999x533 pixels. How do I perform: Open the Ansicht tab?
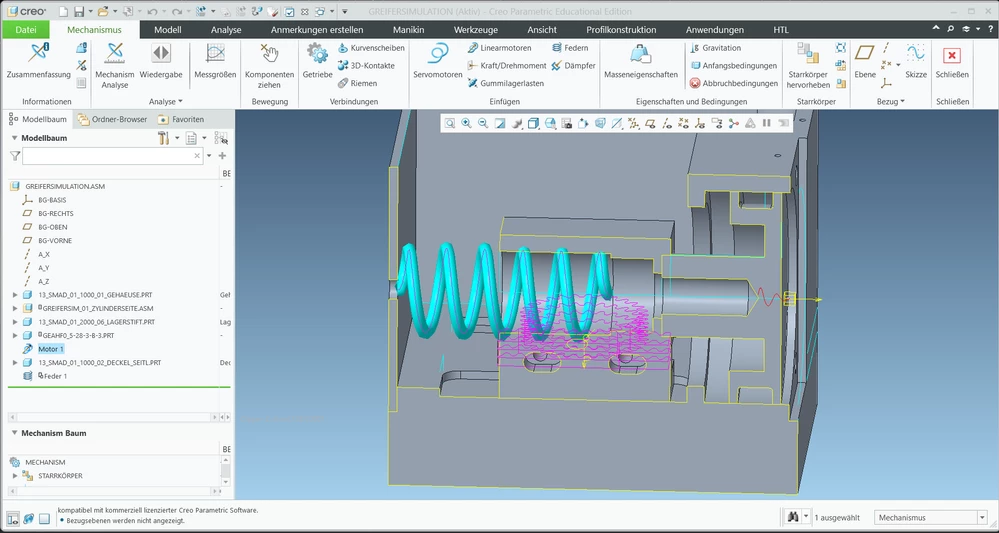point(542,29)
